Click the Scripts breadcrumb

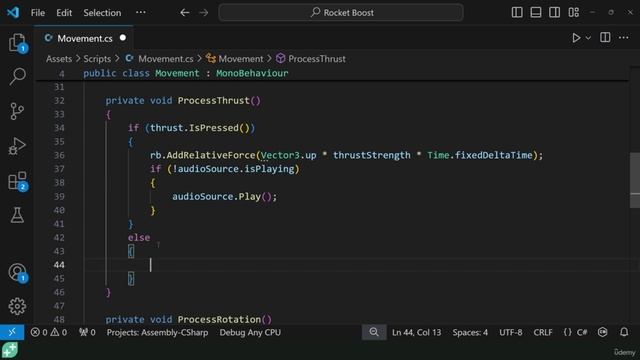point(97,59)
